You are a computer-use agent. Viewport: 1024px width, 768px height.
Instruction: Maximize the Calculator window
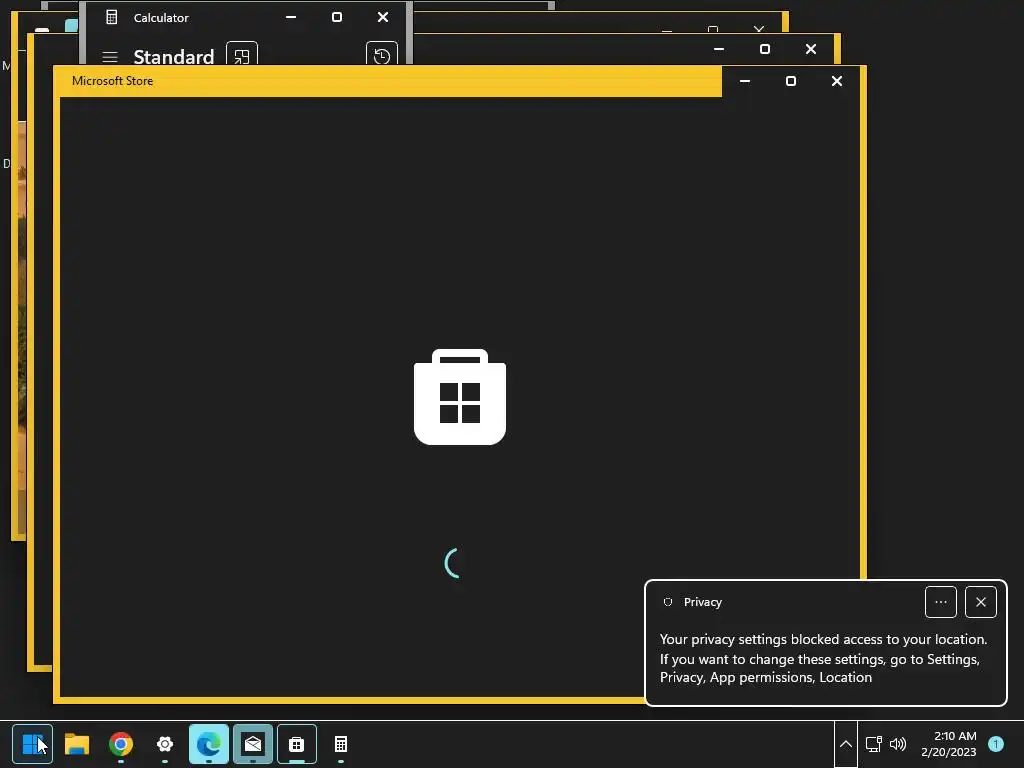click(x=337, y=17)
